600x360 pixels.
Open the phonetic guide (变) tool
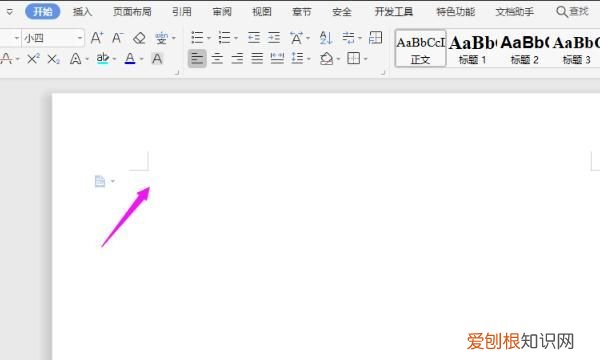click(161, 38)
